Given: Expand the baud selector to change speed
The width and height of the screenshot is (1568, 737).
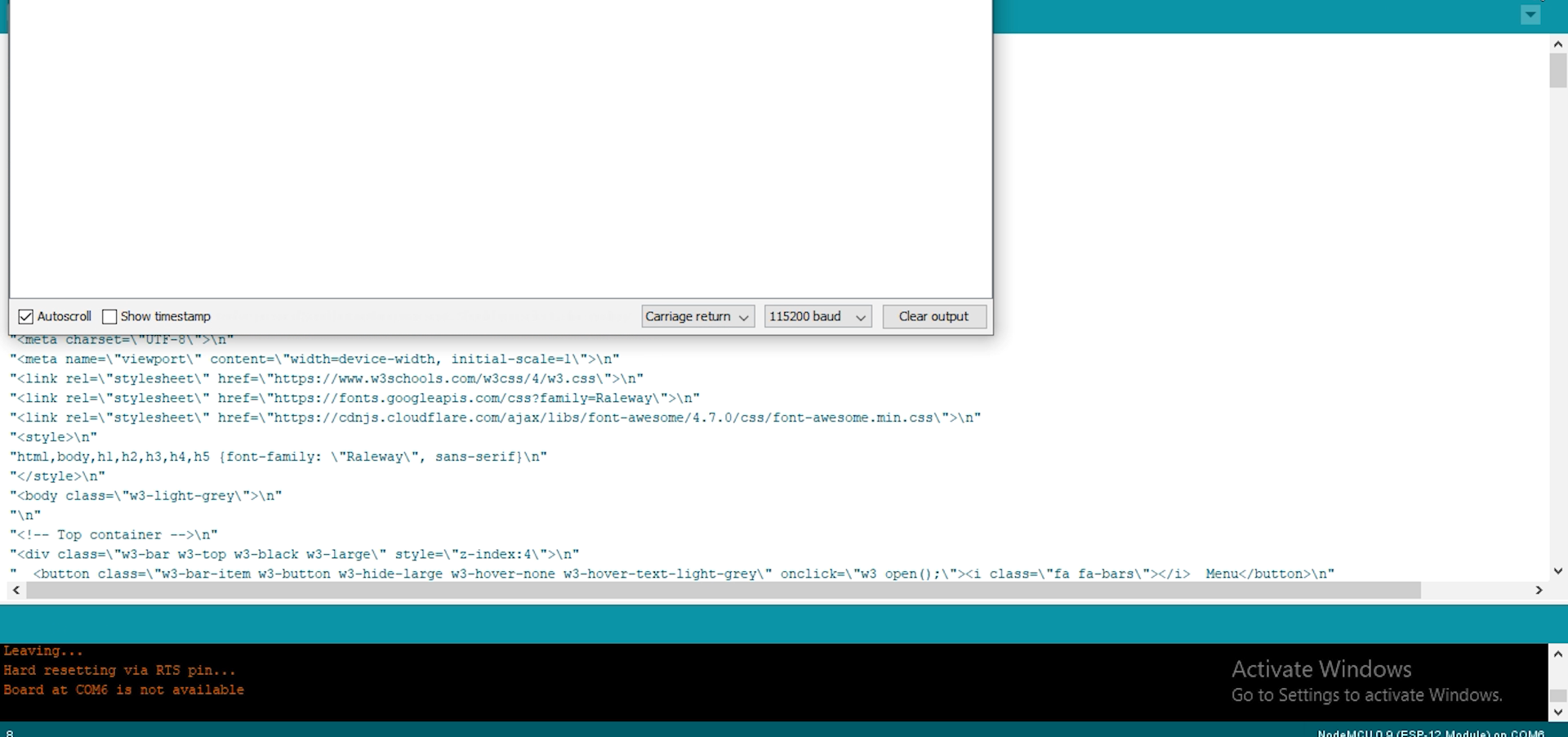Looking at the screenshot, I should pyautogui.click(x=861, y=317).
